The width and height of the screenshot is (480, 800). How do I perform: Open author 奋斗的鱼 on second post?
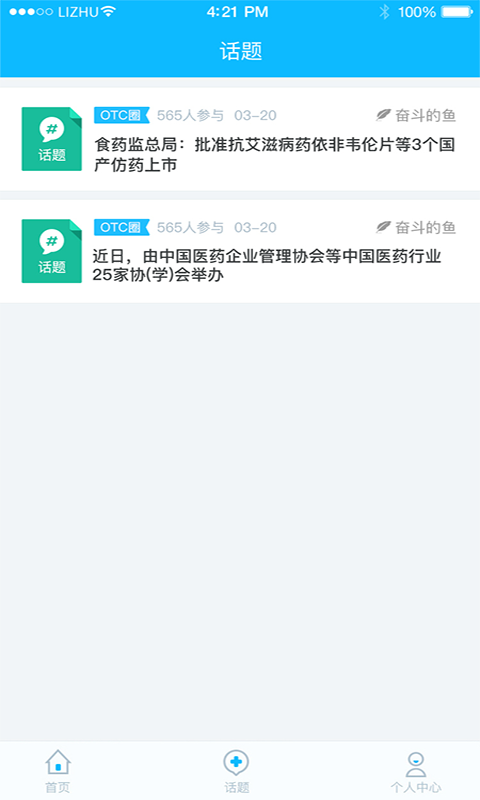[425, 228]
